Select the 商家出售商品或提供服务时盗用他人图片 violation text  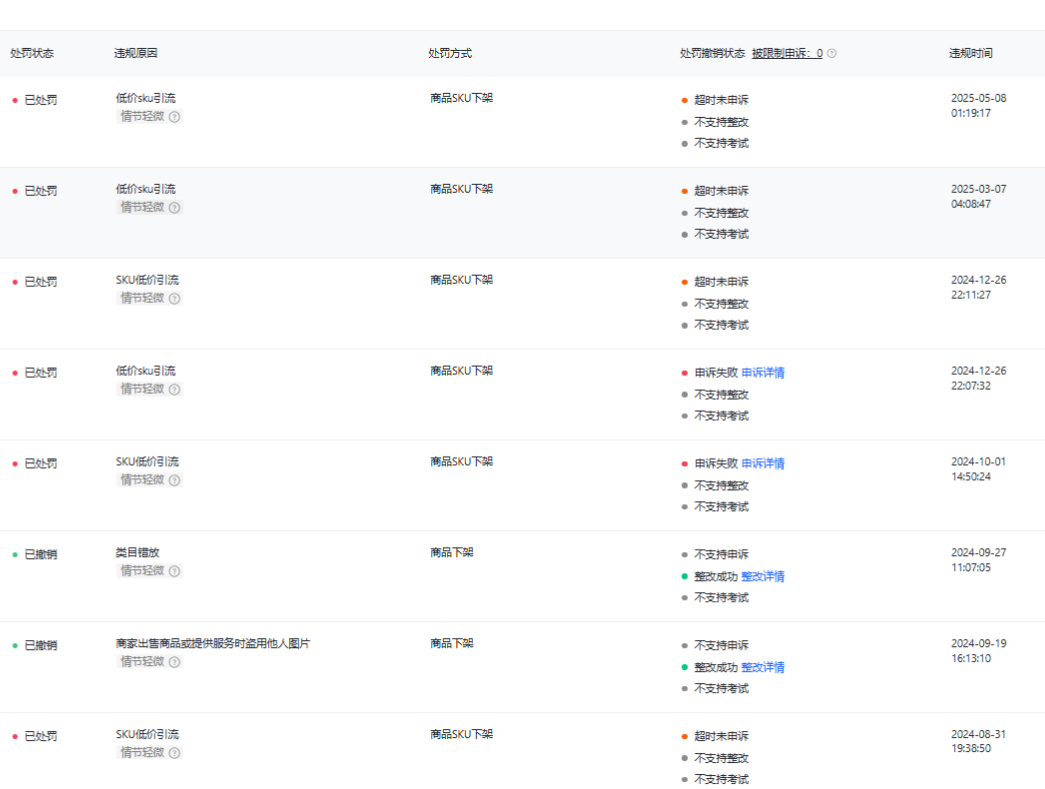(x=213, y=644)
